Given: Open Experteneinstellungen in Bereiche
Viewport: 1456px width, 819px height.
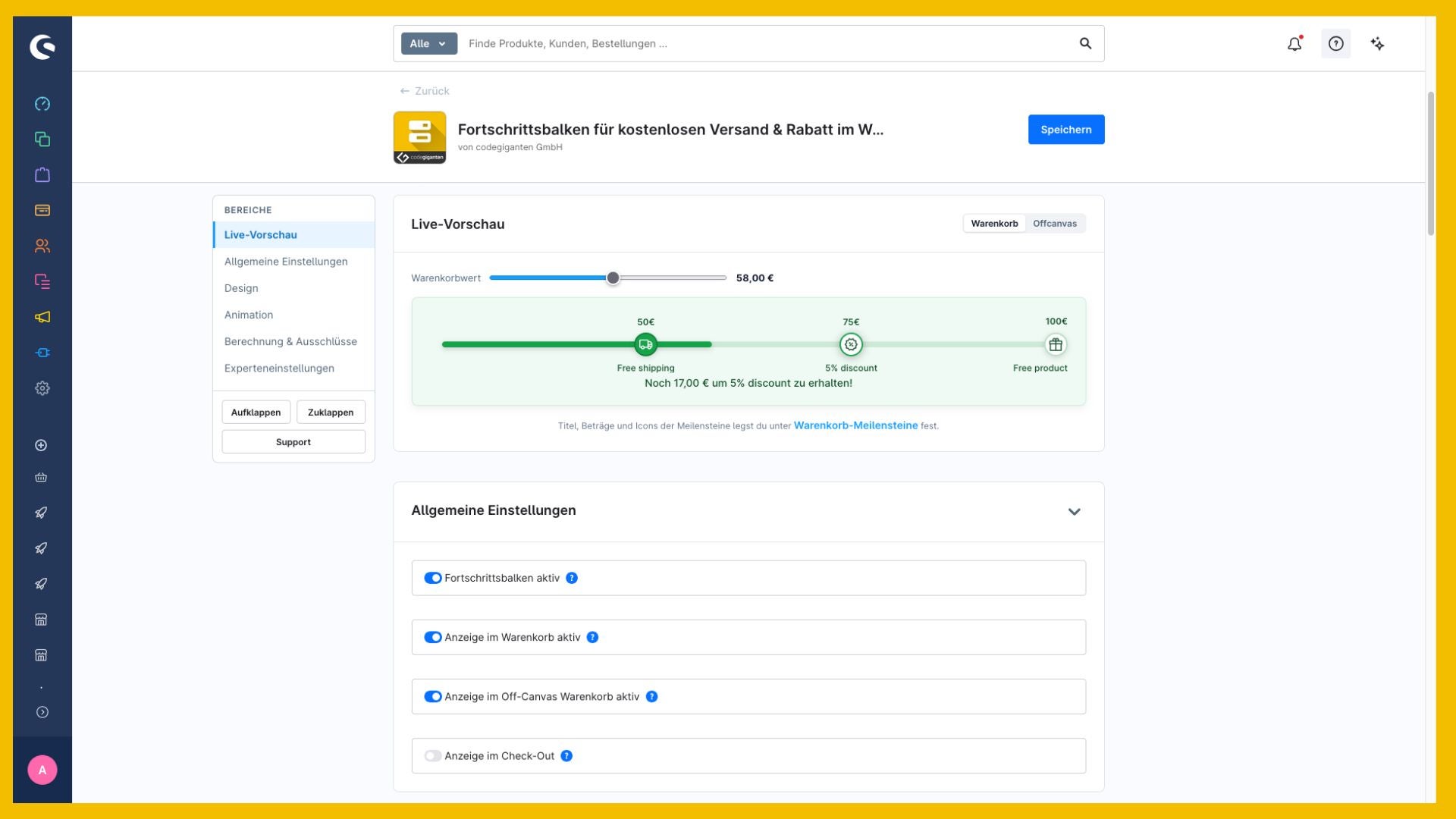Looking at the screenshot, I should (293, 368).
